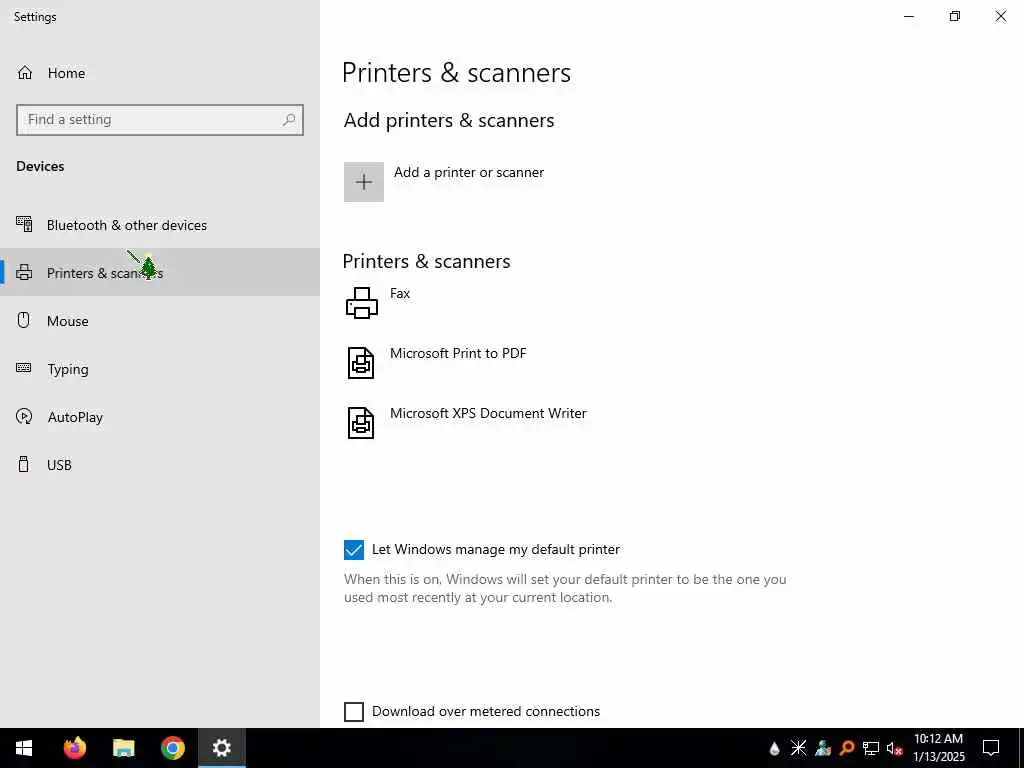
Task: Open File Explorer from the taskbar
Action: [123, 748]
